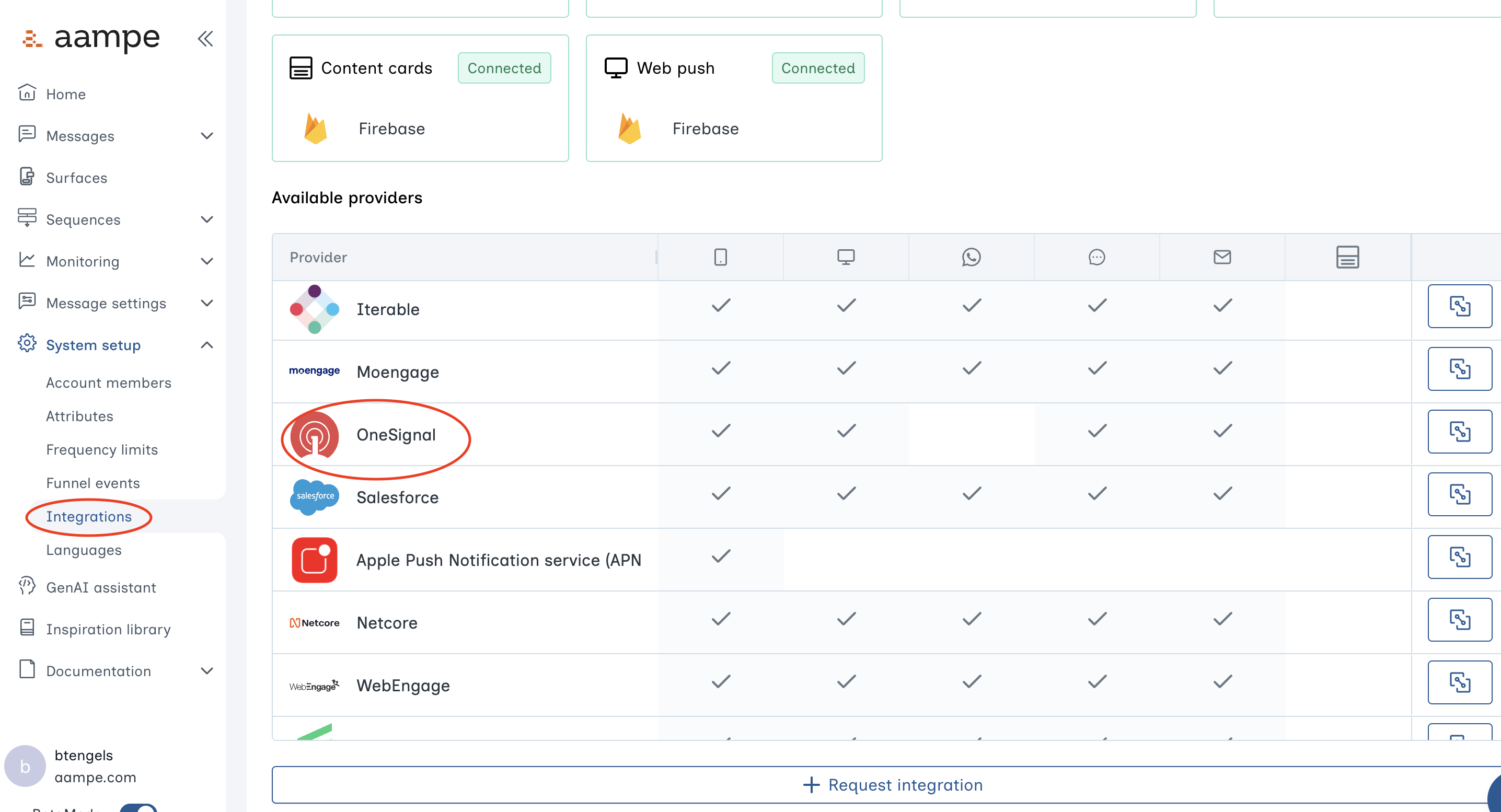Select Surfaces in the sidebar
The width and height of the screenshot is (1501, 812).
pyautogui.click(x=76, y=178)
